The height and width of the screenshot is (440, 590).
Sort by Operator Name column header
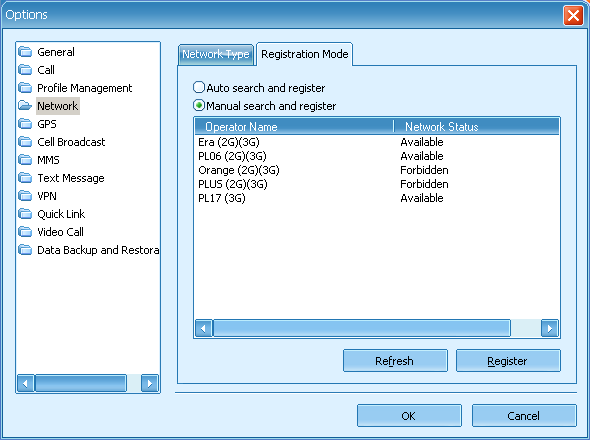coord(294,127)
